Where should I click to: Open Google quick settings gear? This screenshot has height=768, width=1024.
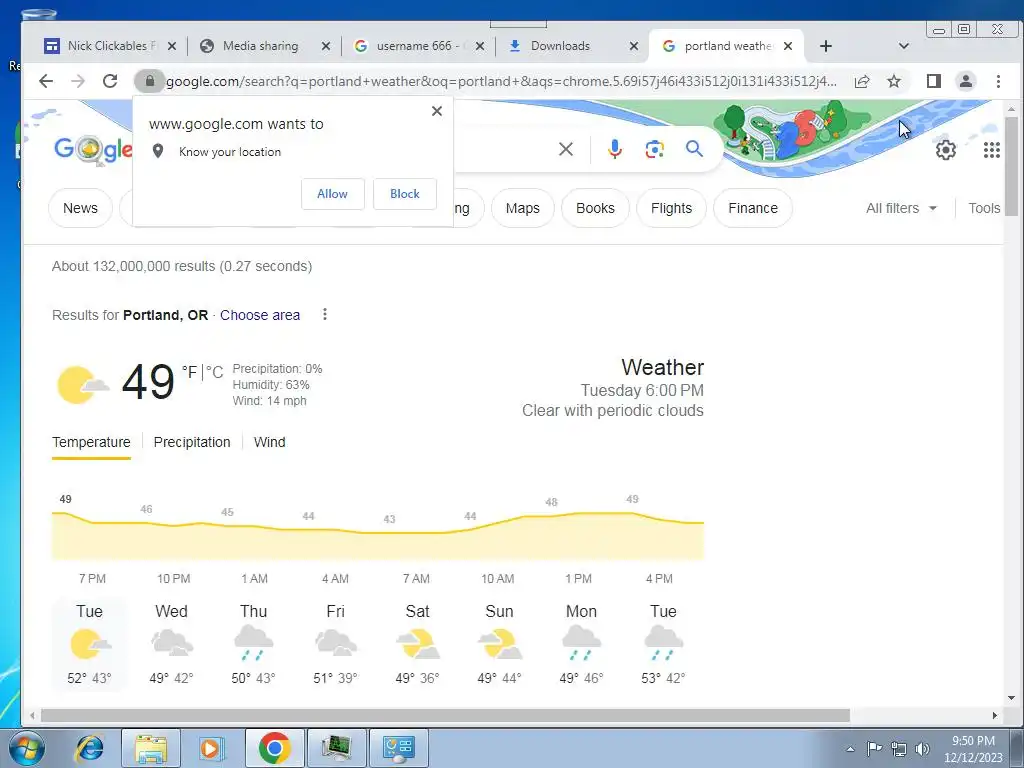click(946, 150)
